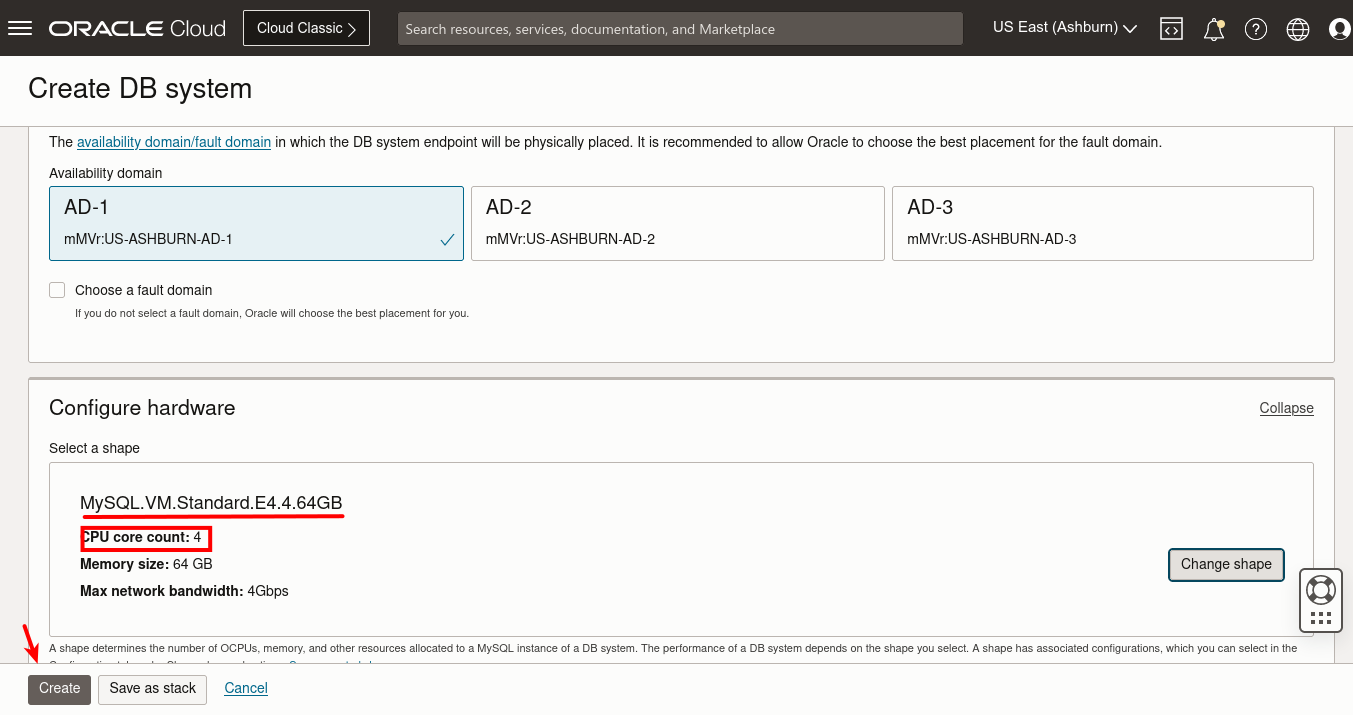
Task: Focus the search resources input field
Action: (x=680, y=29)
